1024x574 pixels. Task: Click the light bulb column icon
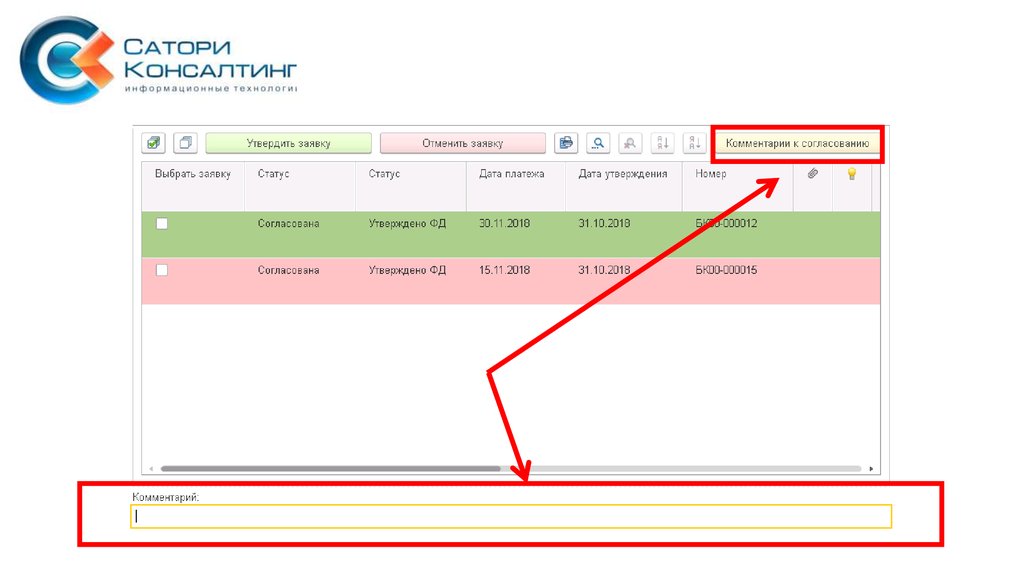tap(852, 174)
